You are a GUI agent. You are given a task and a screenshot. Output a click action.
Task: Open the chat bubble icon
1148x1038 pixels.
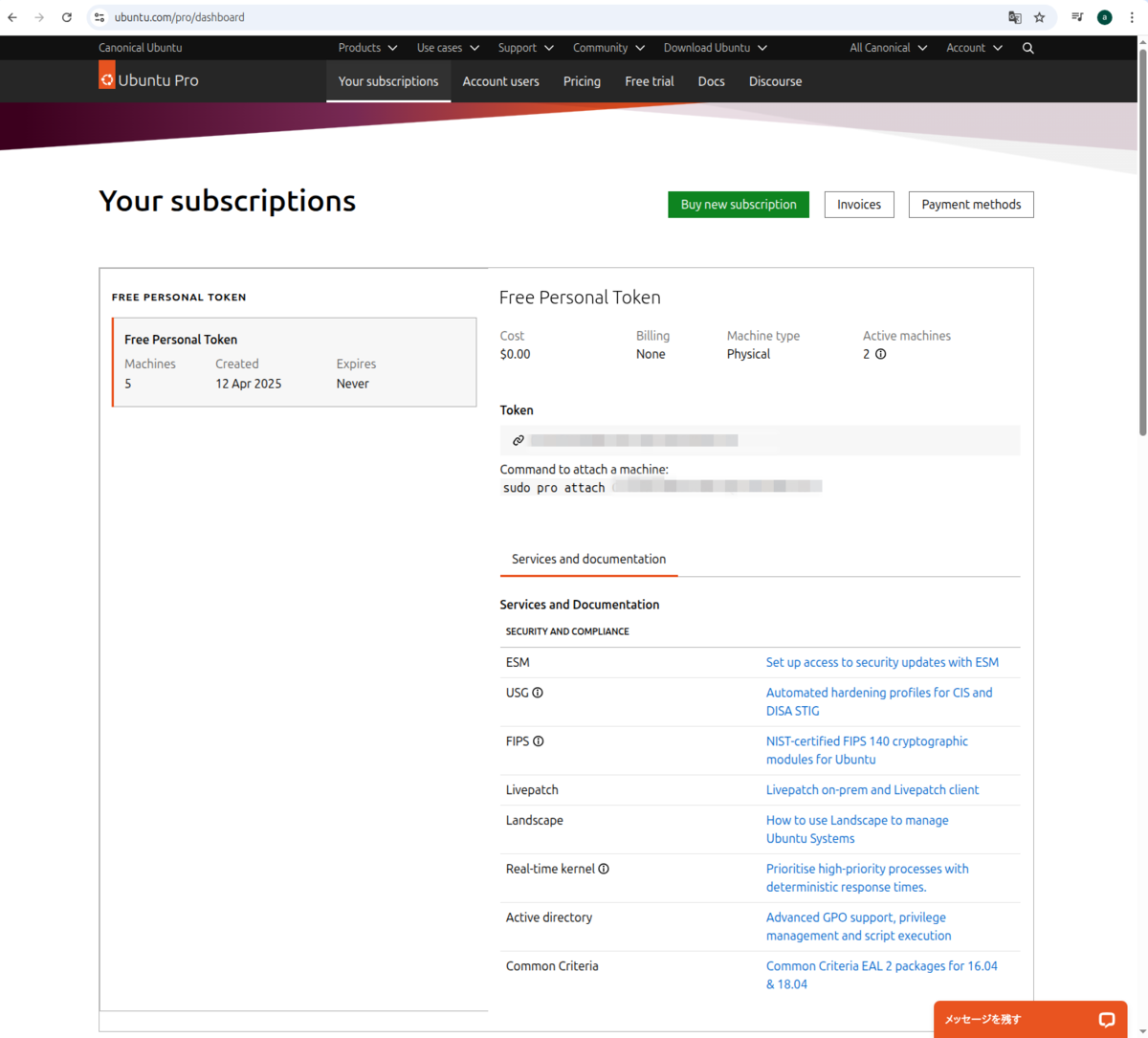(1107, 1020)
